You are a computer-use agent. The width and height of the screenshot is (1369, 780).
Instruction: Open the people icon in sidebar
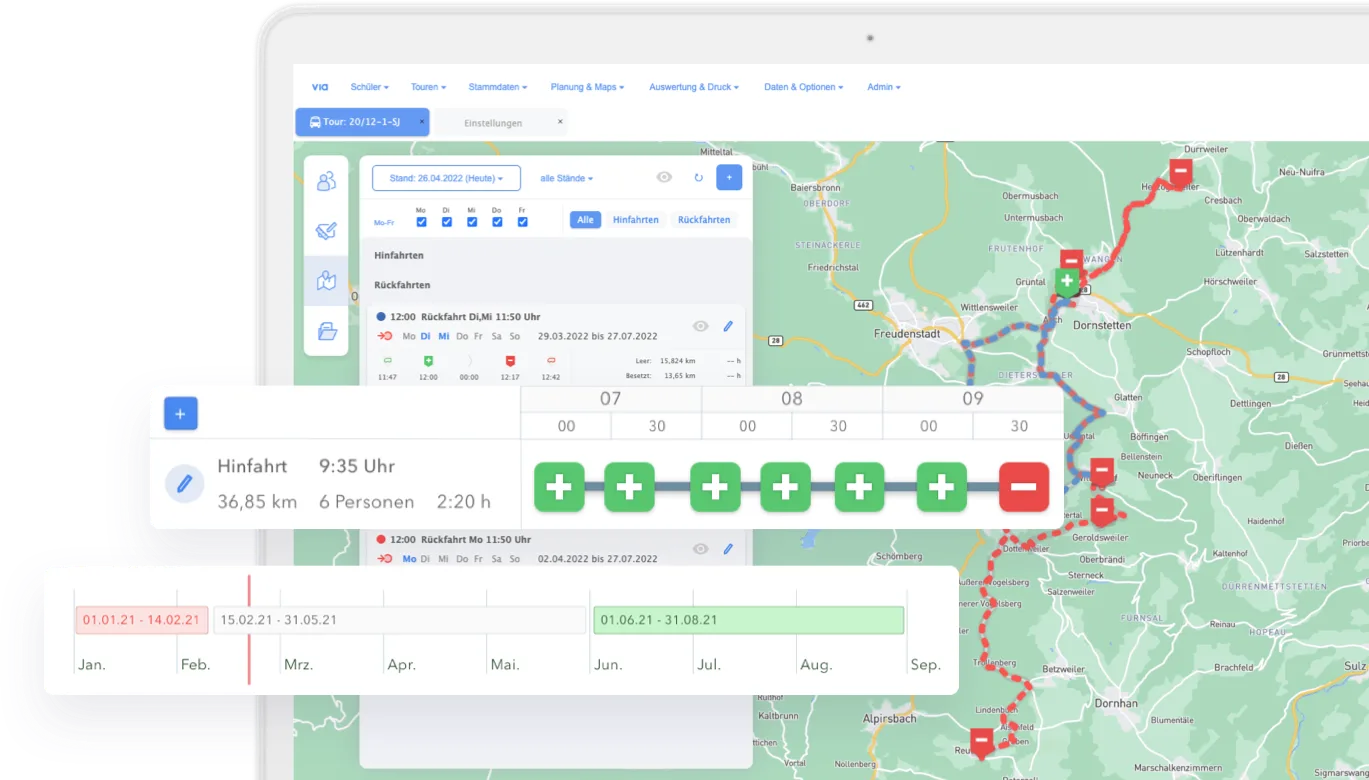pyautogui.click(x=326, y=182)
